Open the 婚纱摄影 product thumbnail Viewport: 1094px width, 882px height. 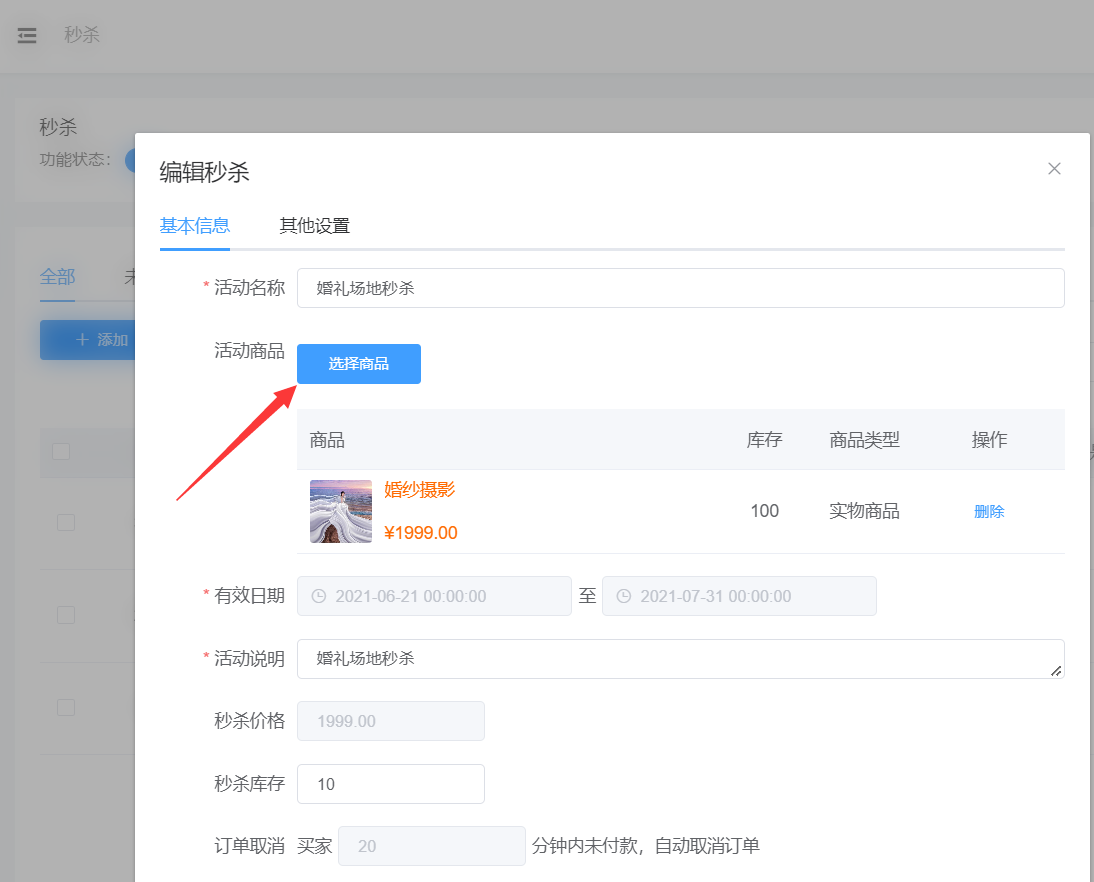tap(340, 511)
